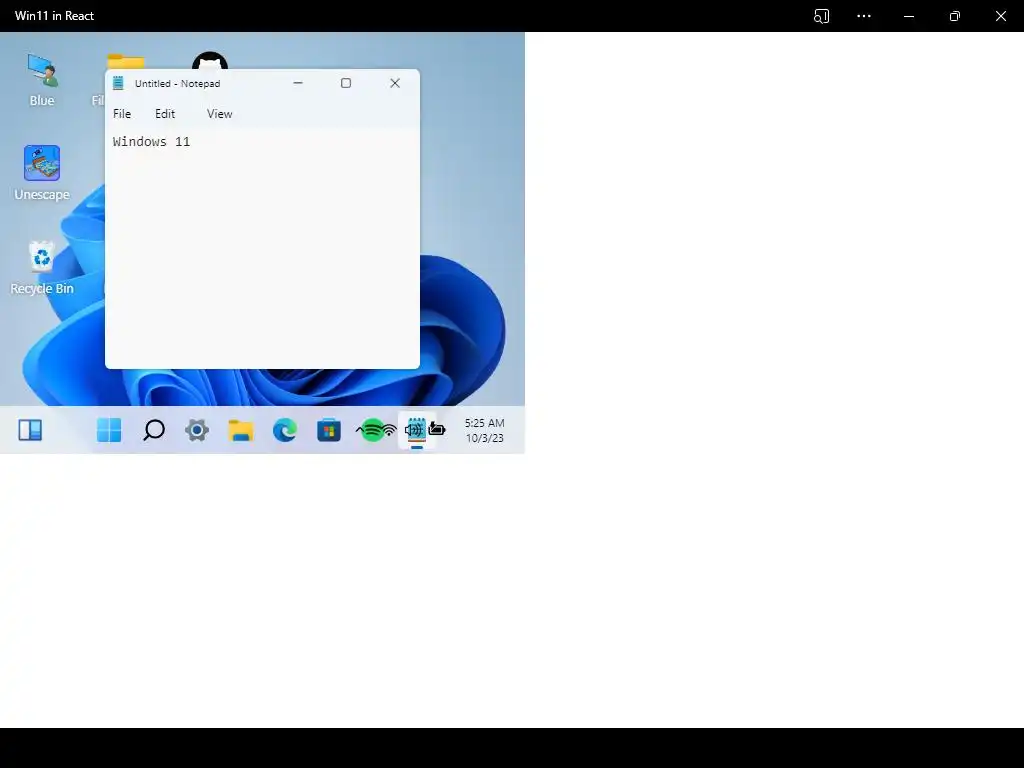Click the 'Windows 11' text in Notepad
Screen dimensions: 1024x768
pos(152,142)
